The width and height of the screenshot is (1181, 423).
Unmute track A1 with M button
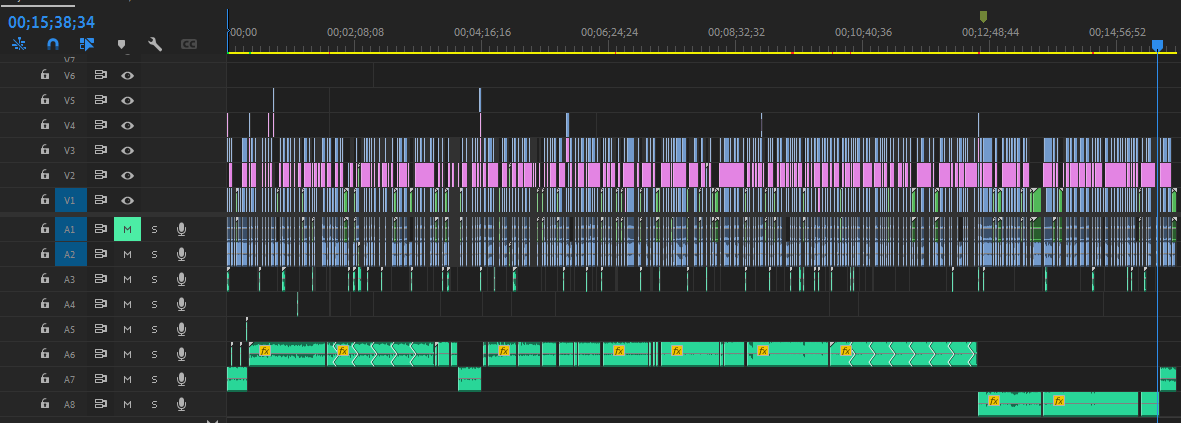(127, 229)
